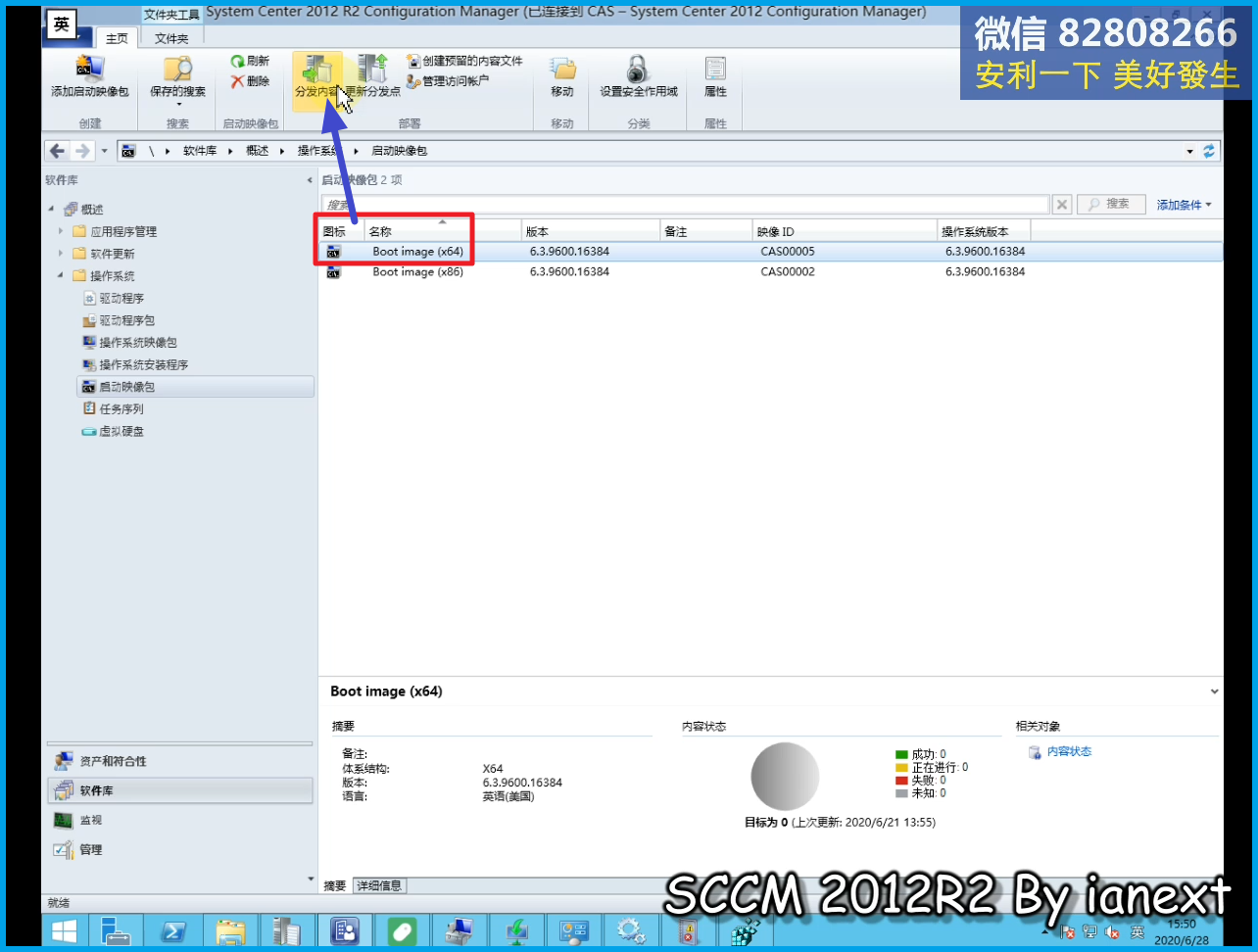Screen dimensions: 1258x952
Task: Open the Add Criteria (添加条件) dropdown
Action: [1185, 205]
